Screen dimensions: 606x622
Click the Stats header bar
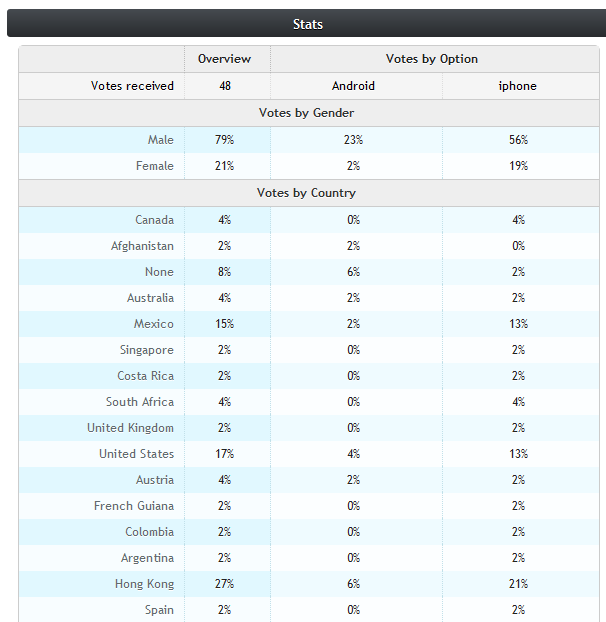307,24
